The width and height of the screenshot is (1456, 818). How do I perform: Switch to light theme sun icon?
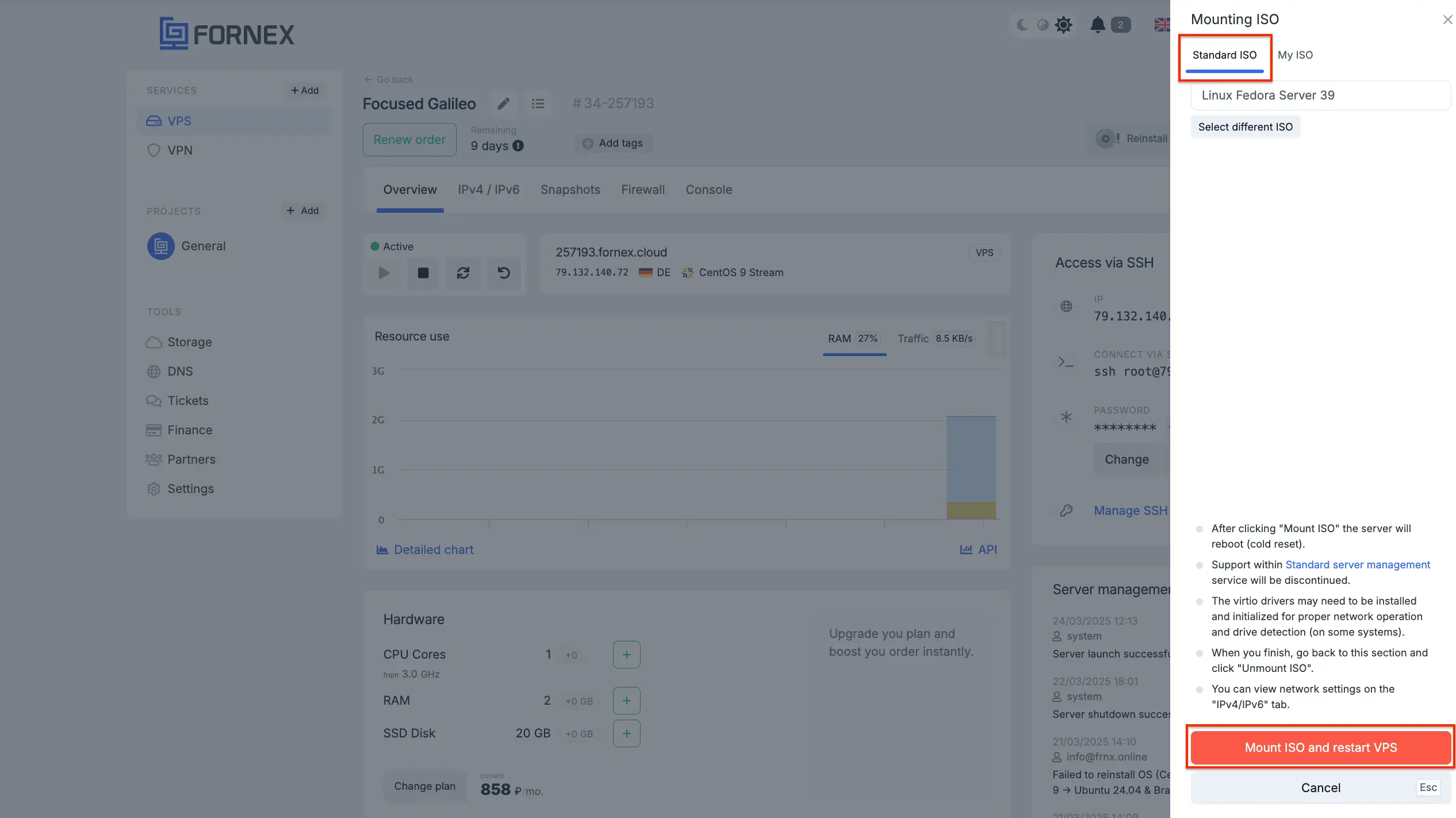(x=1064, y=25)
